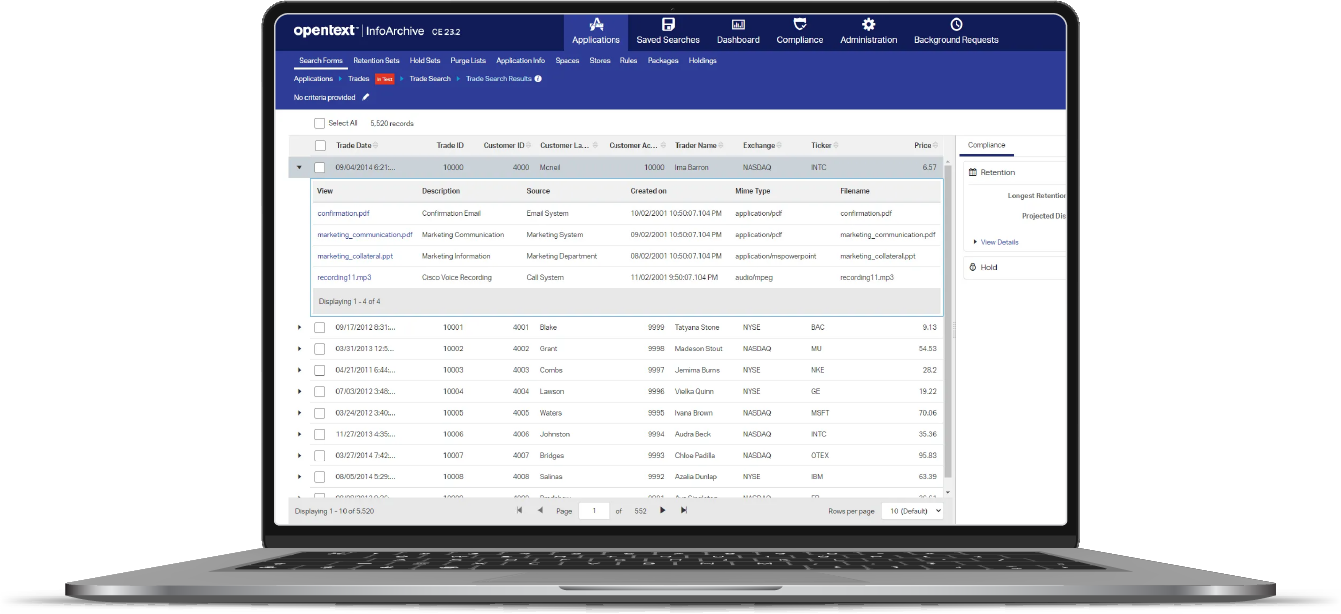Image resolution: width=1341 pixels, height=614 pixels.
Task: Open the Applications section
Action: click(595, 31)
